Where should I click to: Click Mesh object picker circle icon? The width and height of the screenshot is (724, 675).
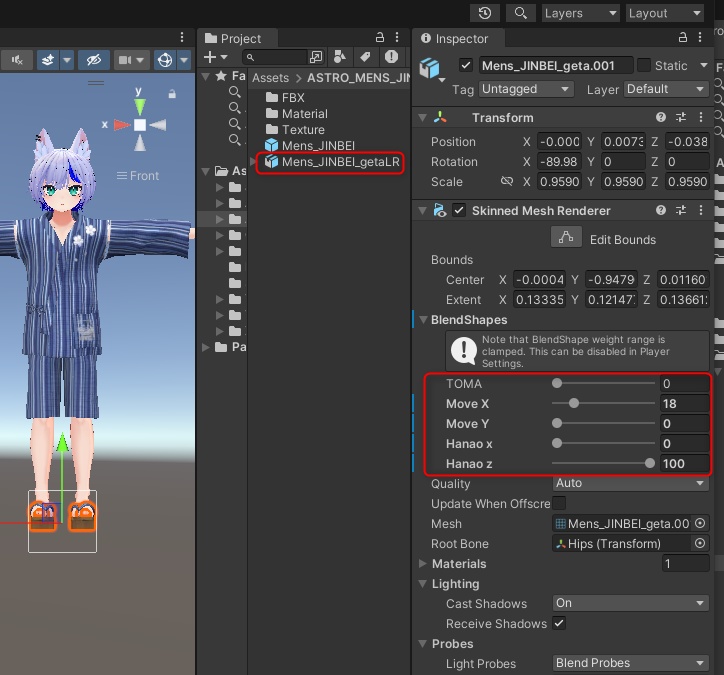tap(700, 523)
